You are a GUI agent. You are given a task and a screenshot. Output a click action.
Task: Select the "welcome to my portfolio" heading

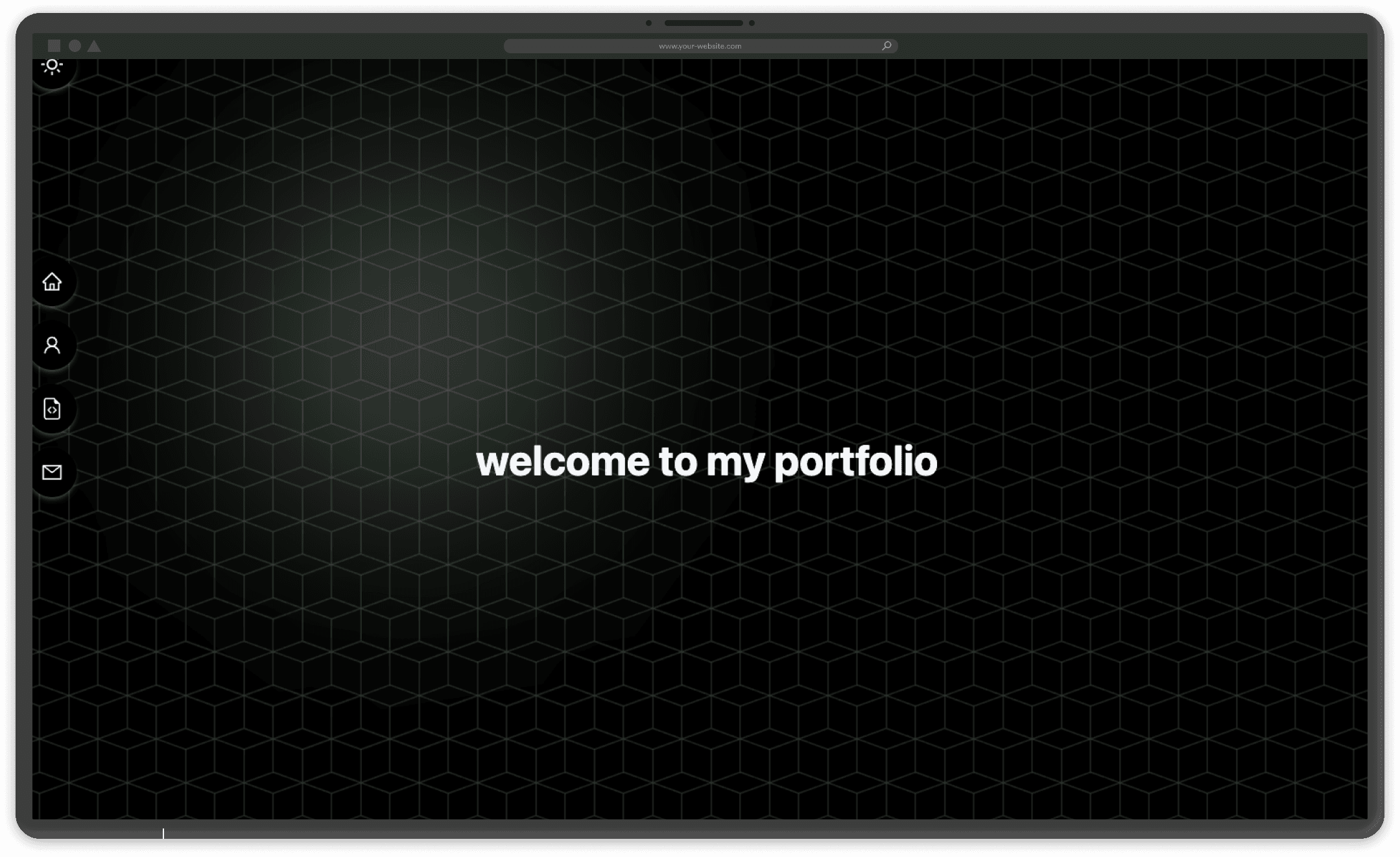tap(706, 462)
